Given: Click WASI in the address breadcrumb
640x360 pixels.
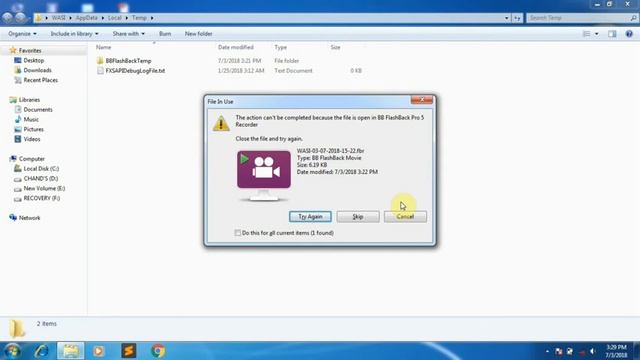Looking at the screenshot, I should coord(58,18).
